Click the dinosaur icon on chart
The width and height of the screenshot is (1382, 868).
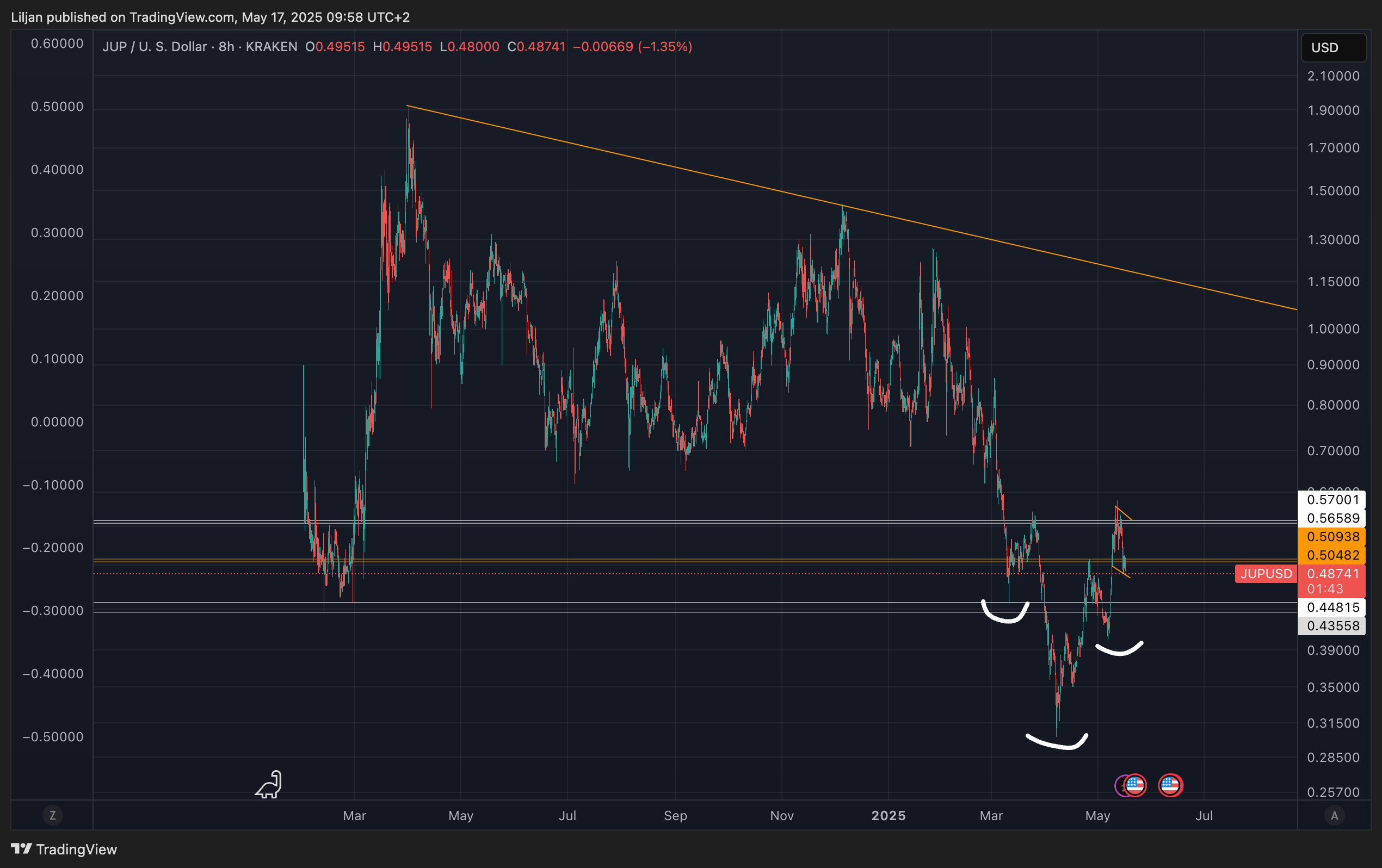pos(269,784)
